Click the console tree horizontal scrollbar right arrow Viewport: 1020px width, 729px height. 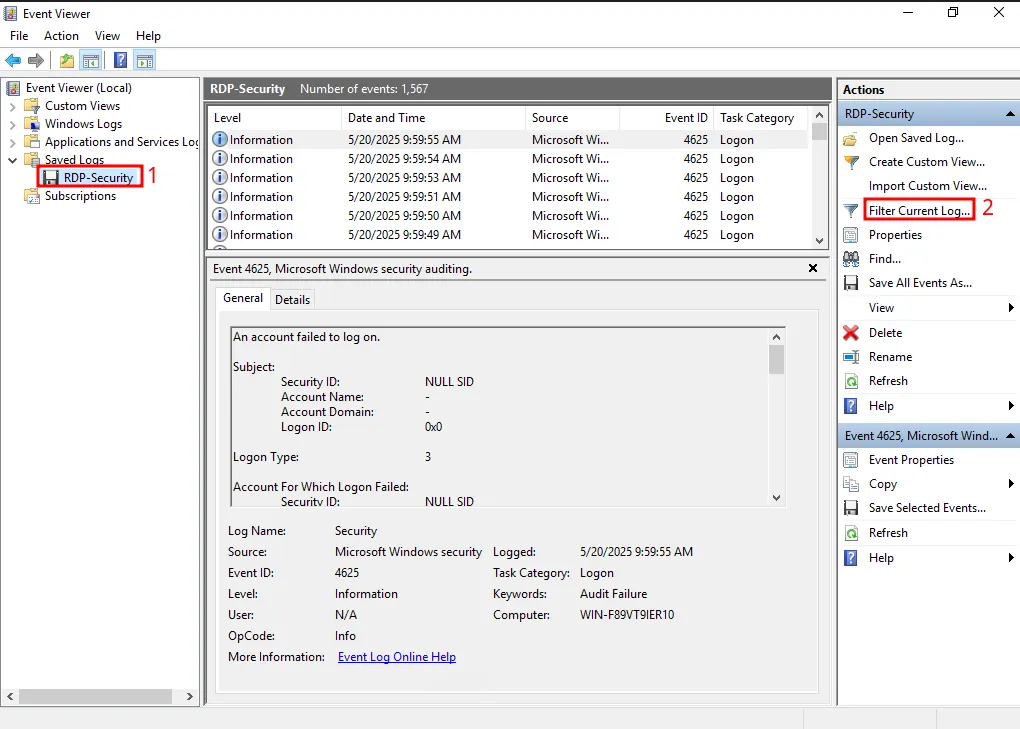[x=189, y=696]
